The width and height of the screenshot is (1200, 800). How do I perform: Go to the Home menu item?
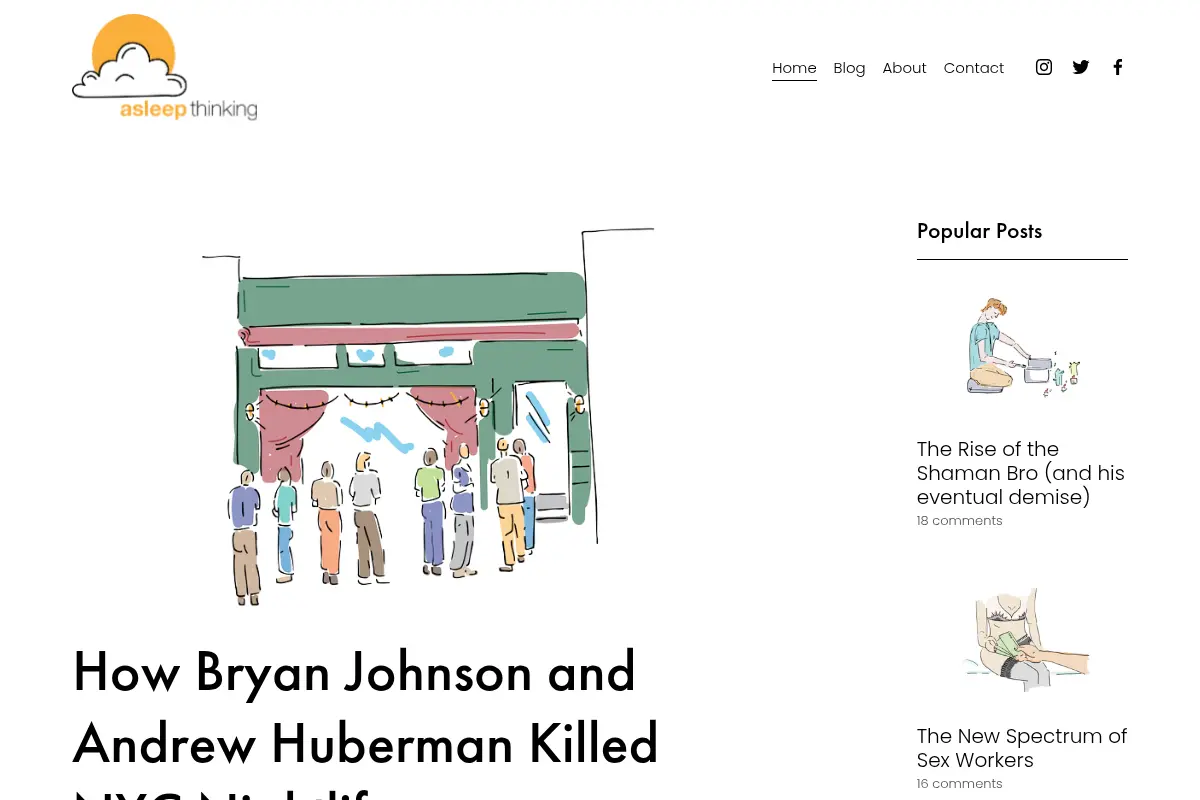[x=794, y=68]
